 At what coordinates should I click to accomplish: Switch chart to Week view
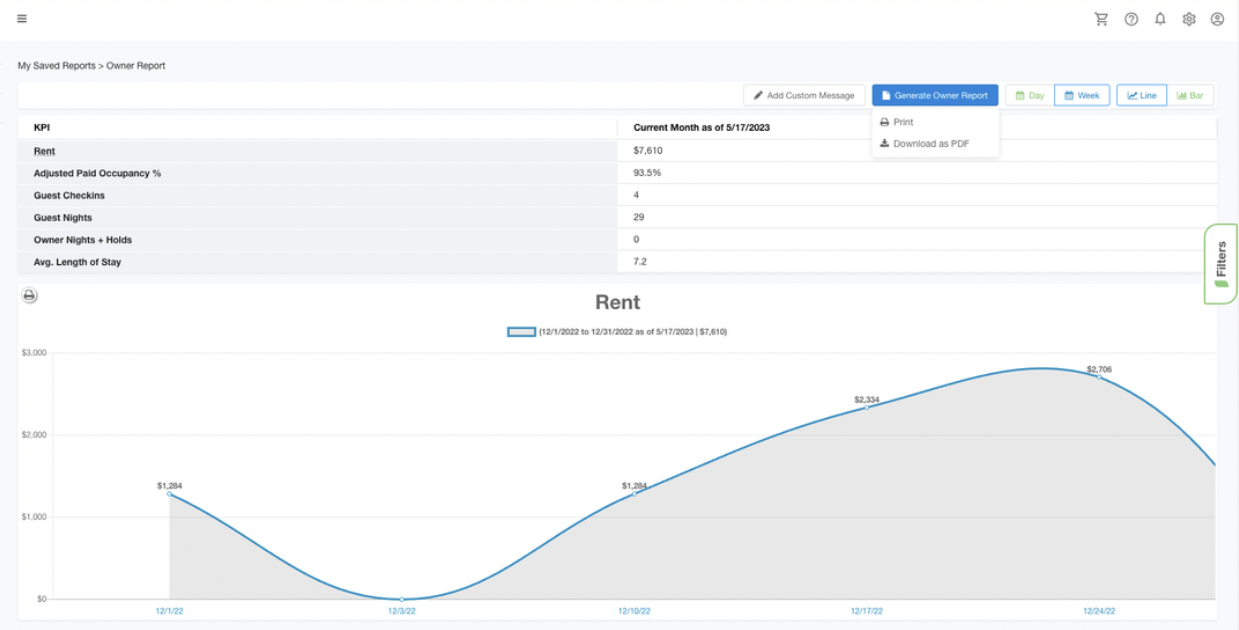[x=1081, y=95]
